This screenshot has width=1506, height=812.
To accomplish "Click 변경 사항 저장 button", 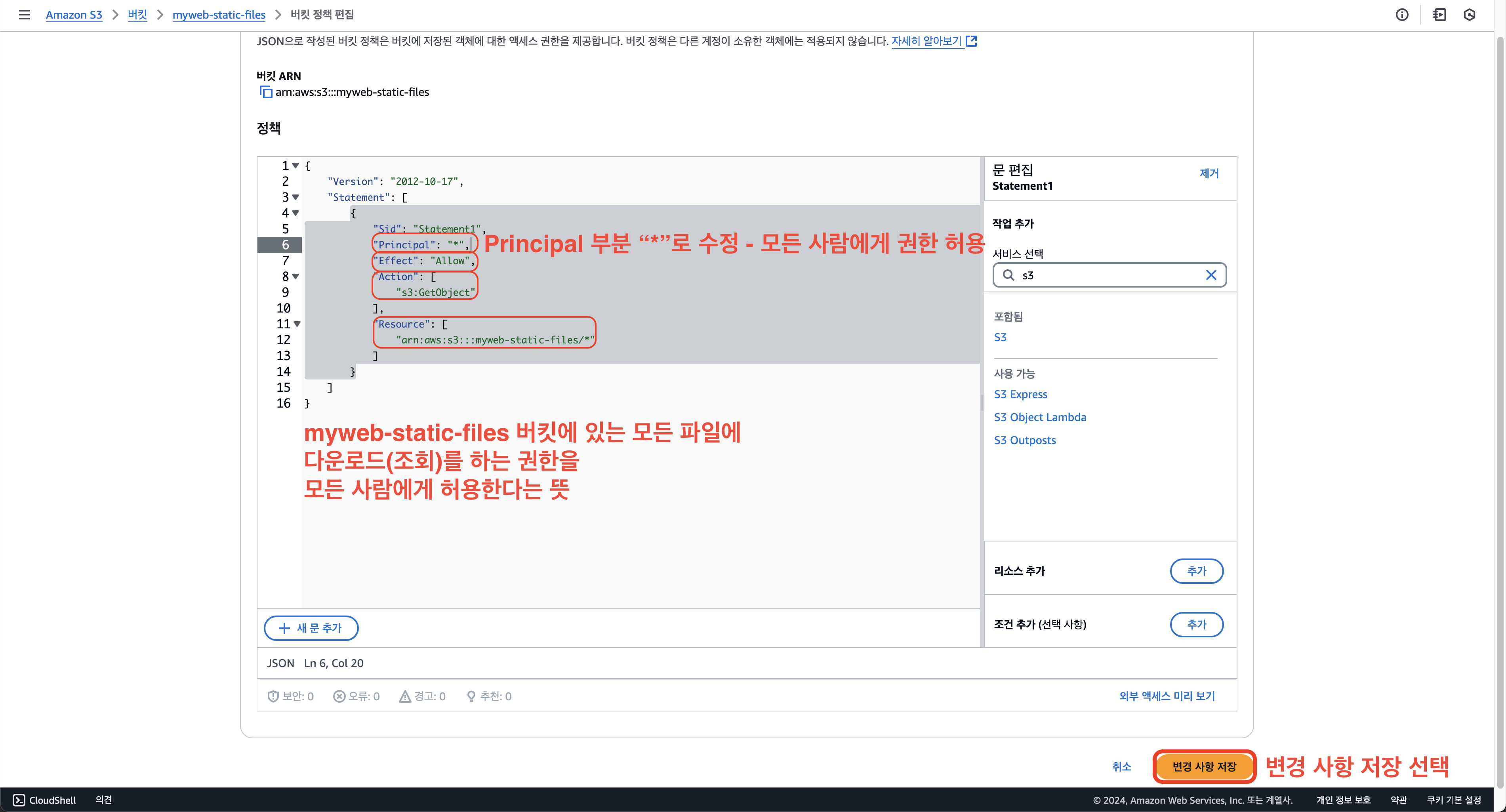I will click(x=1204, y=766).
